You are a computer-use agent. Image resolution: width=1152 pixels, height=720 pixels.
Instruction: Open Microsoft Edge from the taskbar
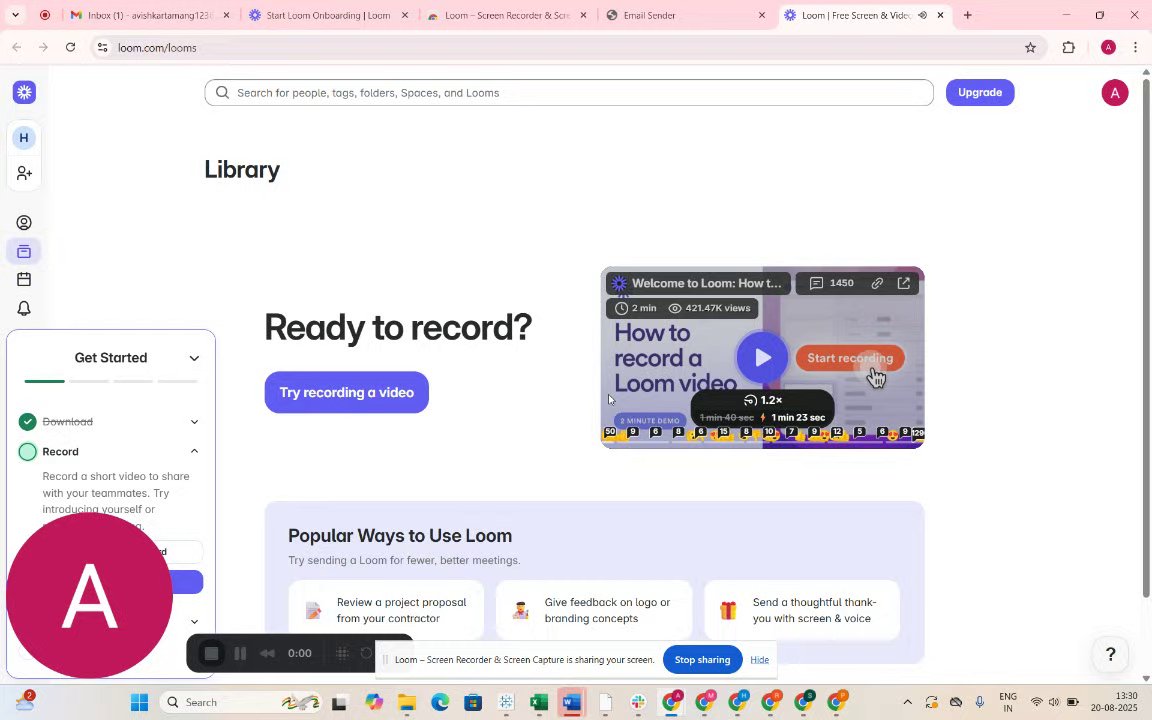tap(439, 702)
